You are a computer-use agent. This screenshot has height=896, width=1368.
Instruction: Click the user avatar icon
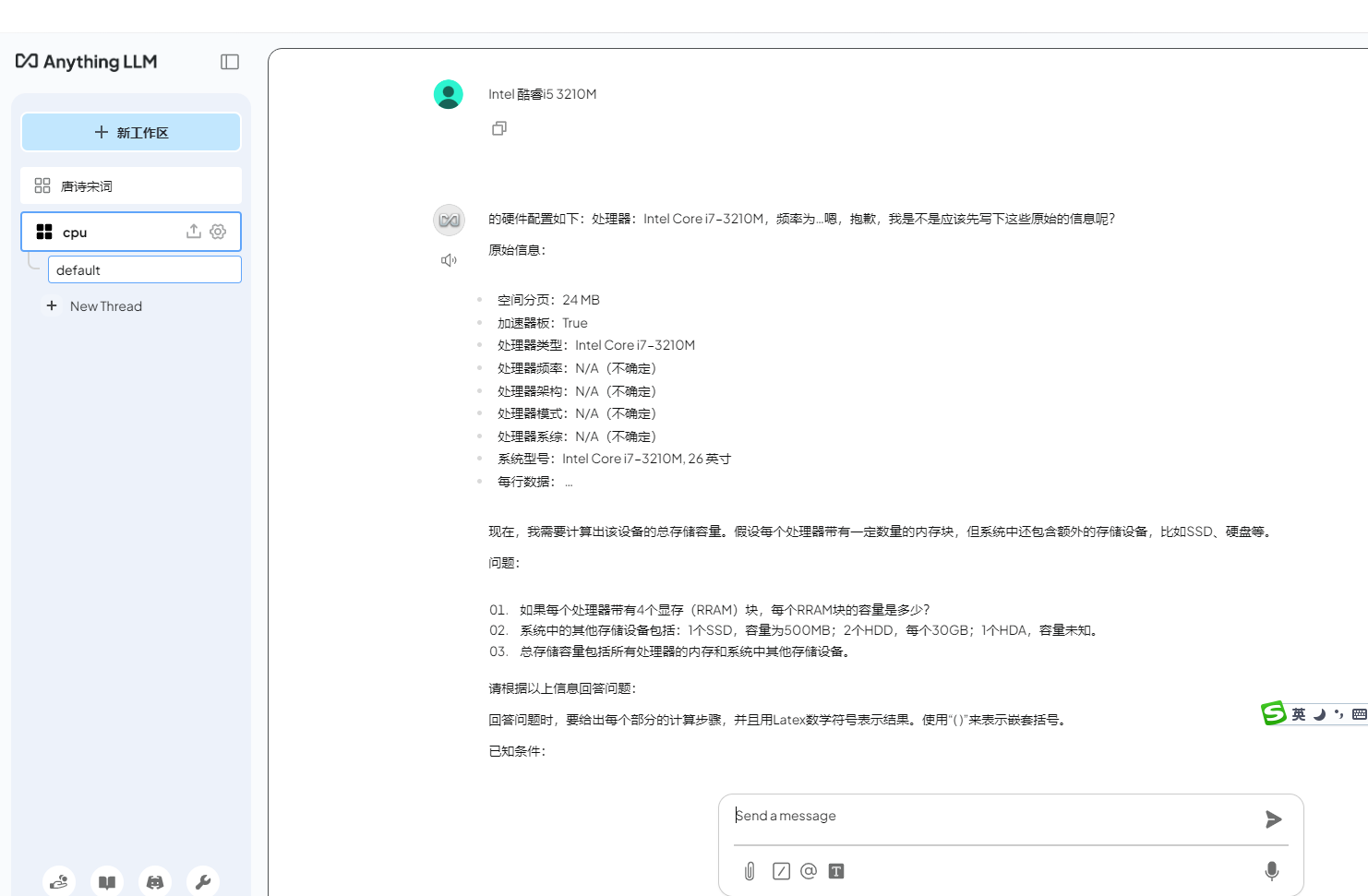[449, 94]
